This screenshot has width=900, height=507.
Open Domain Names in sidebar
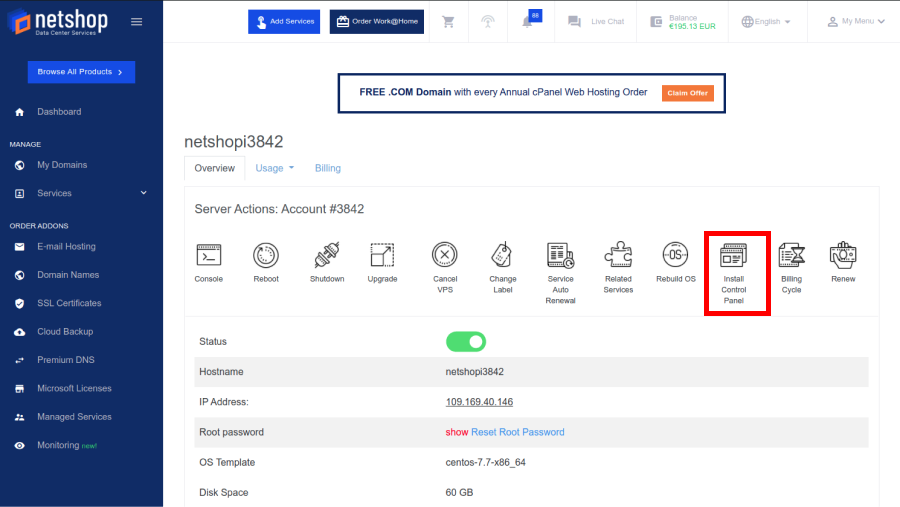pos(68,275)
